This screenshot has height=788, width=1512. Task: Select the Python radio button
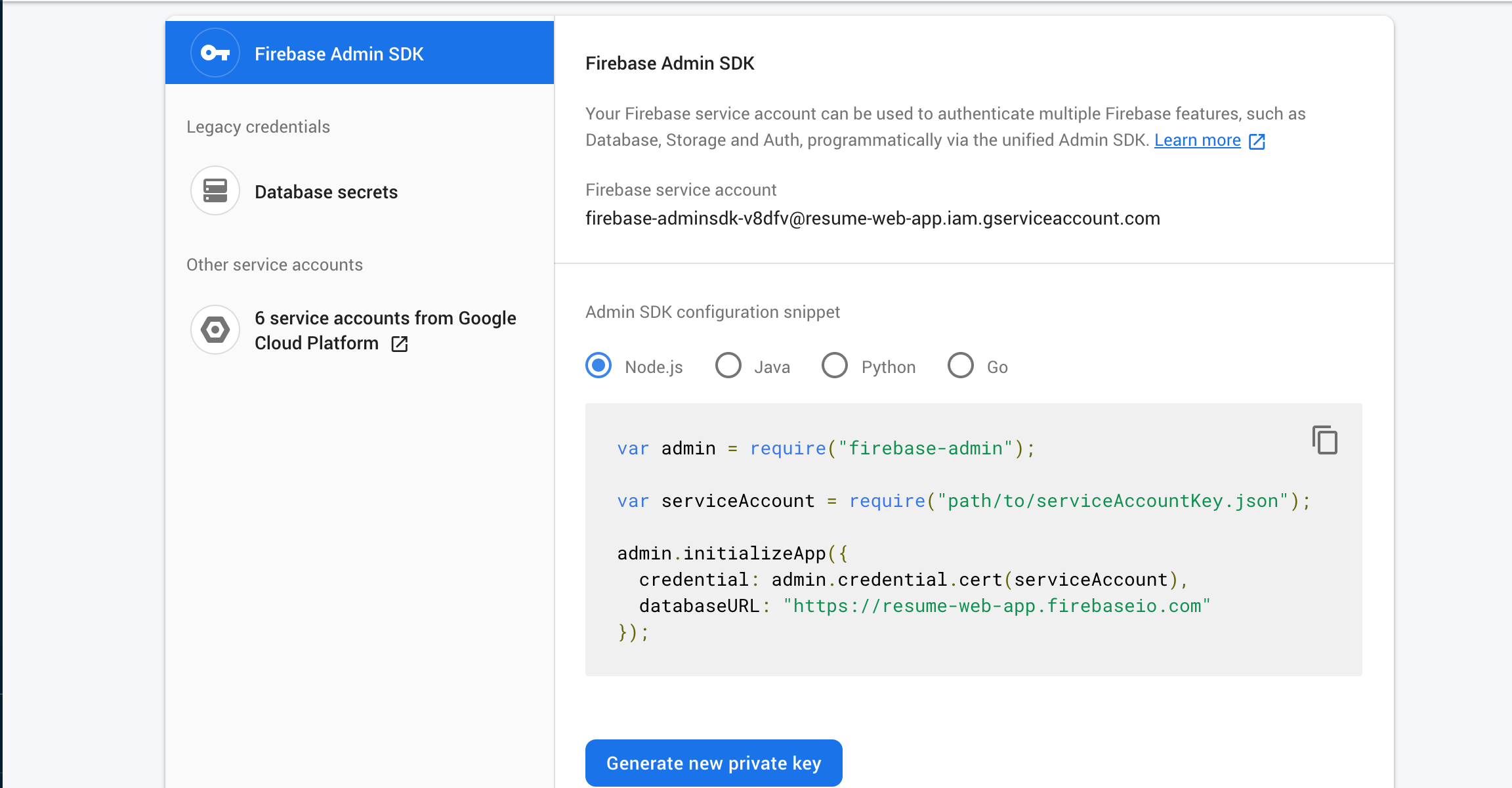click(834, 366)
